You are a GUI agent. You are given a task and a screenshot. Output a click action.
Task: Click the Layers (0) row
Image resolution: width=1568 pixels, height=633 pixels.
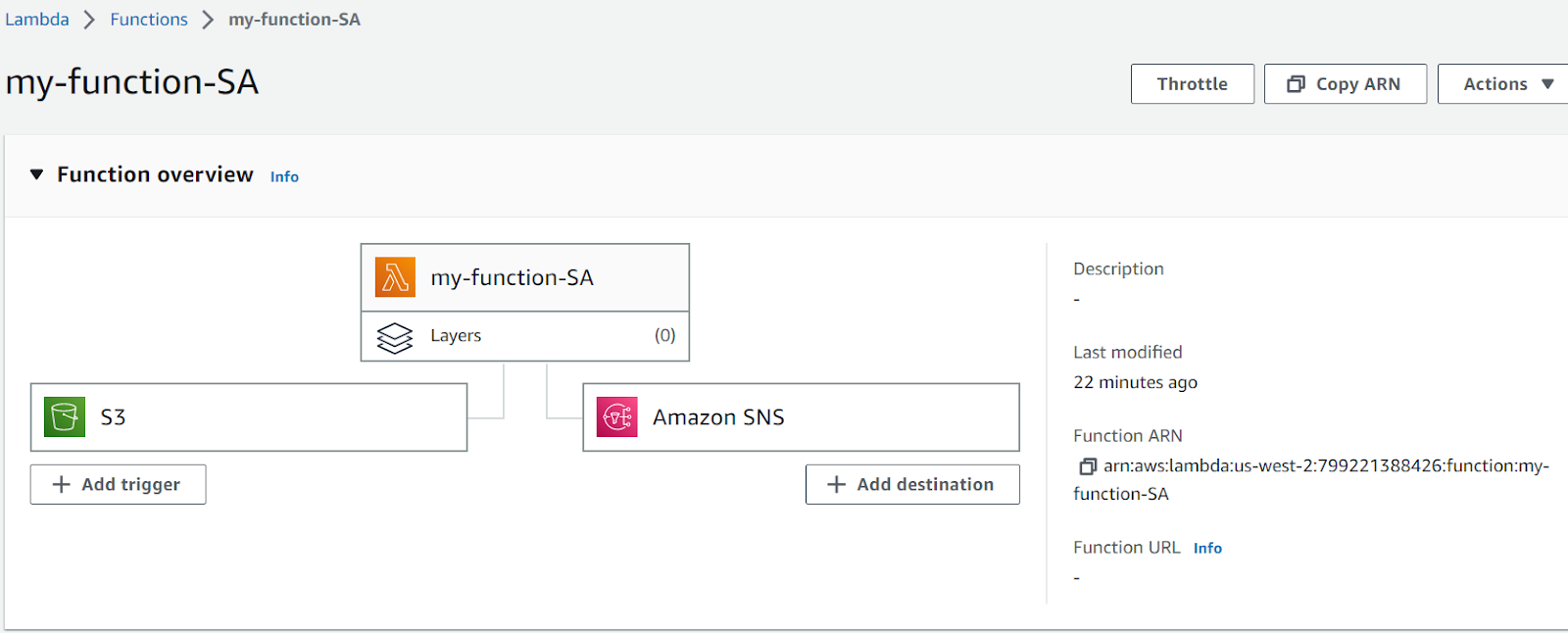coord(525,336)
